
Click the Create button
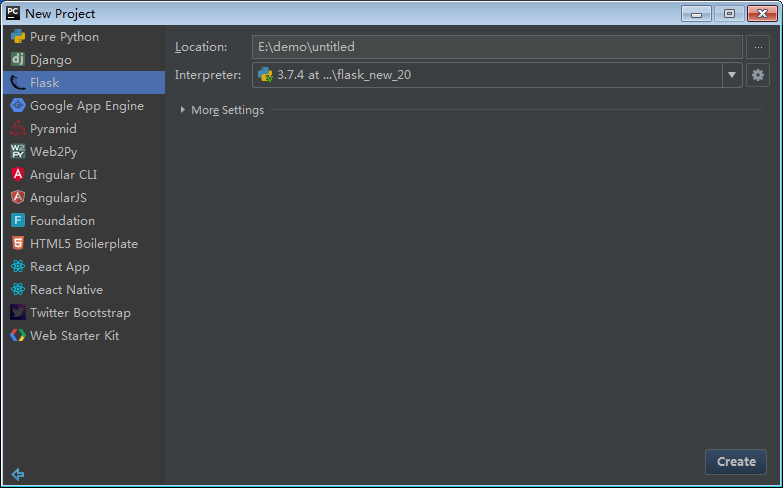coord(736,462)
